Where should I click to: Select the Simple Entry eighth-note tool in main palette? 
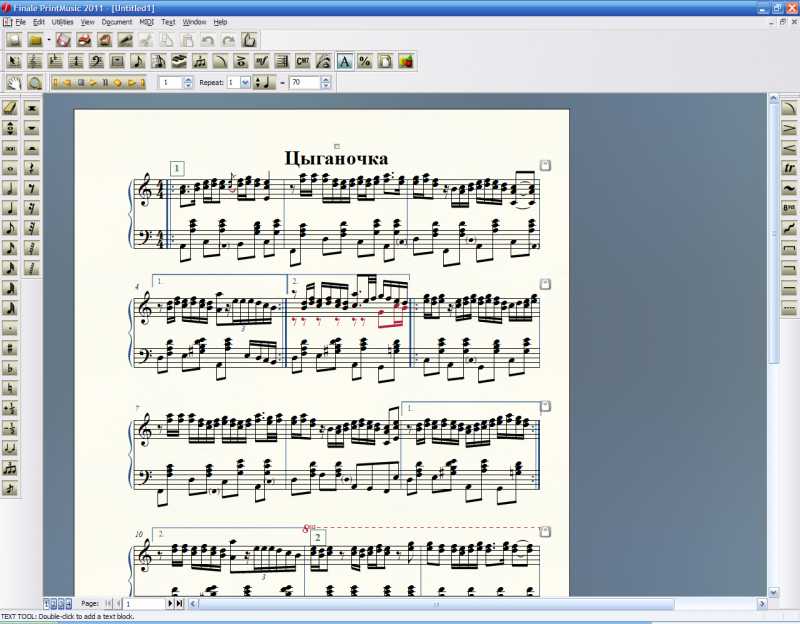pyautogui.click(x=138, y=62)
